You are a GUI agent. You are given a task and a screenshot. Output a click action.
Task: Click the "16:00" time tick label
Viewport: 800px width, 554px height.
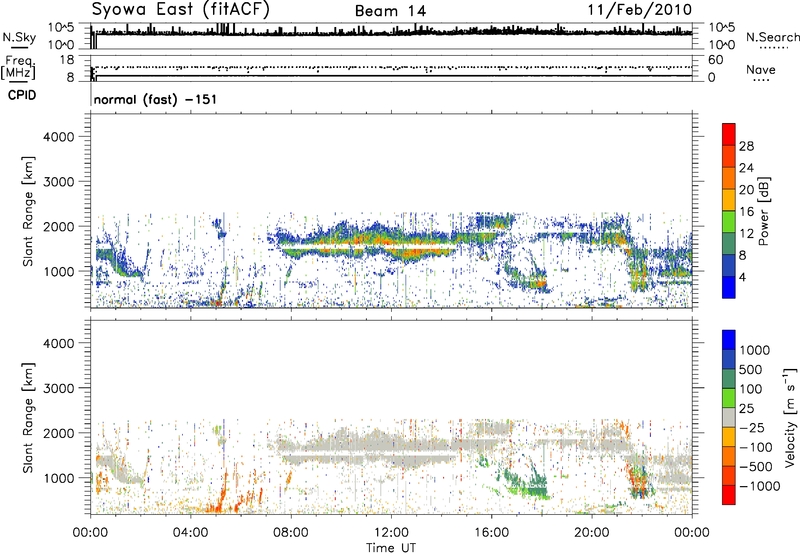pyautogui.click(x=491, y=533)
